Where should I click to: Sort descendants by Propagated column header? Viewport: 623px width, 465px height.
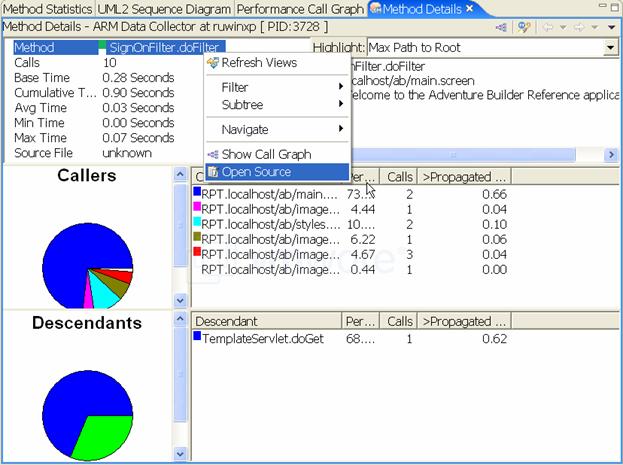(464, 321)
